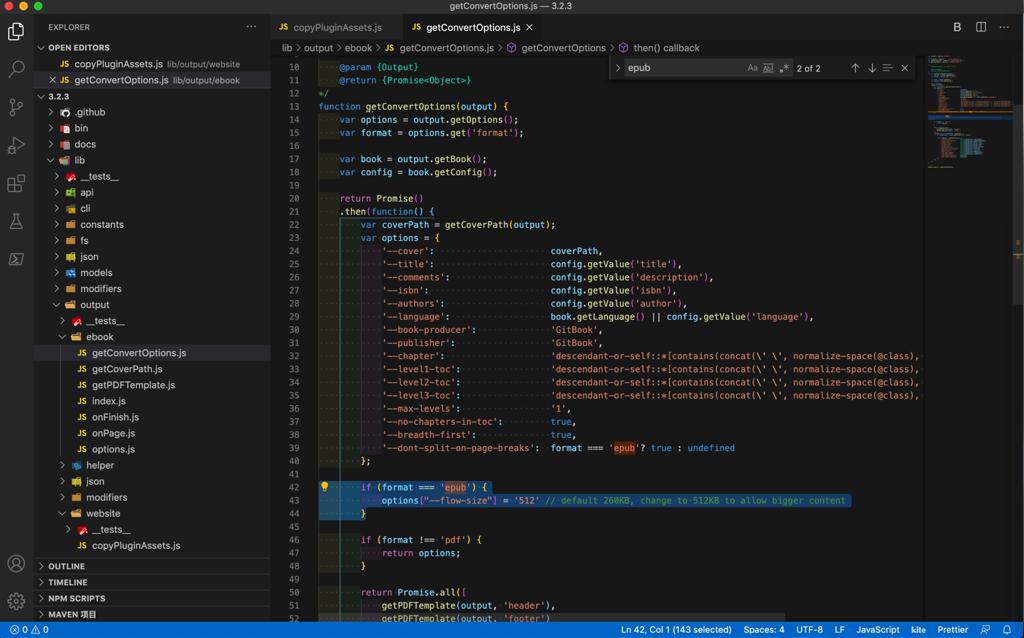Click the JavaScript language mode in status bar
The height and width of the screenshot is (638, 1024).
click(x=877, y=630)
